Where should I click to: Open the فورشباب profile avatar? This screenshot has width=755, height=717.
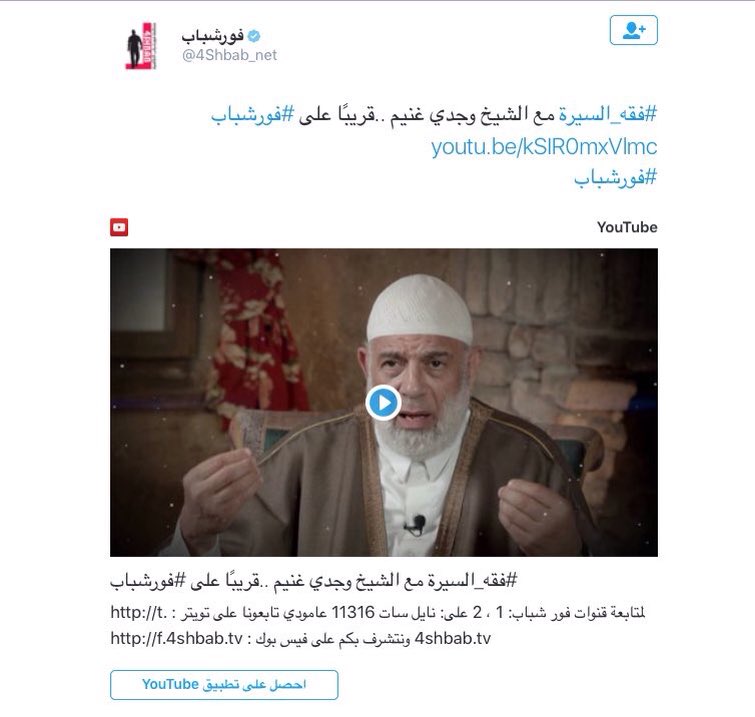pos(140,46)
